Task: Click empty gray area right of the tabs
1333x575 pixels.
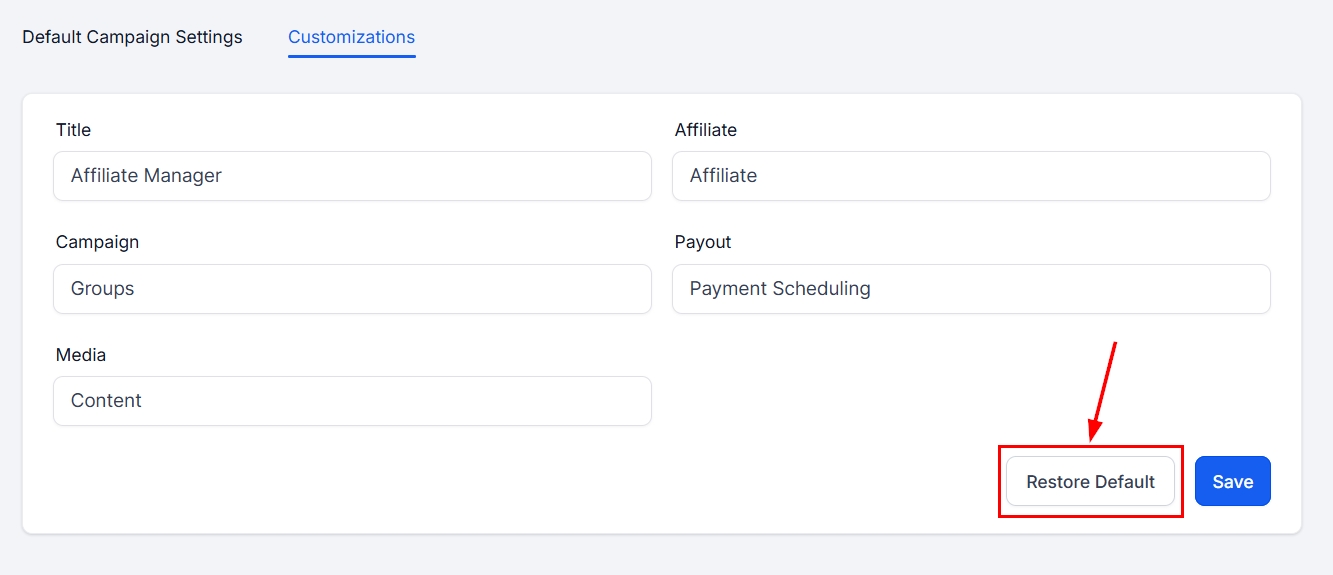Action: point(850,37)
